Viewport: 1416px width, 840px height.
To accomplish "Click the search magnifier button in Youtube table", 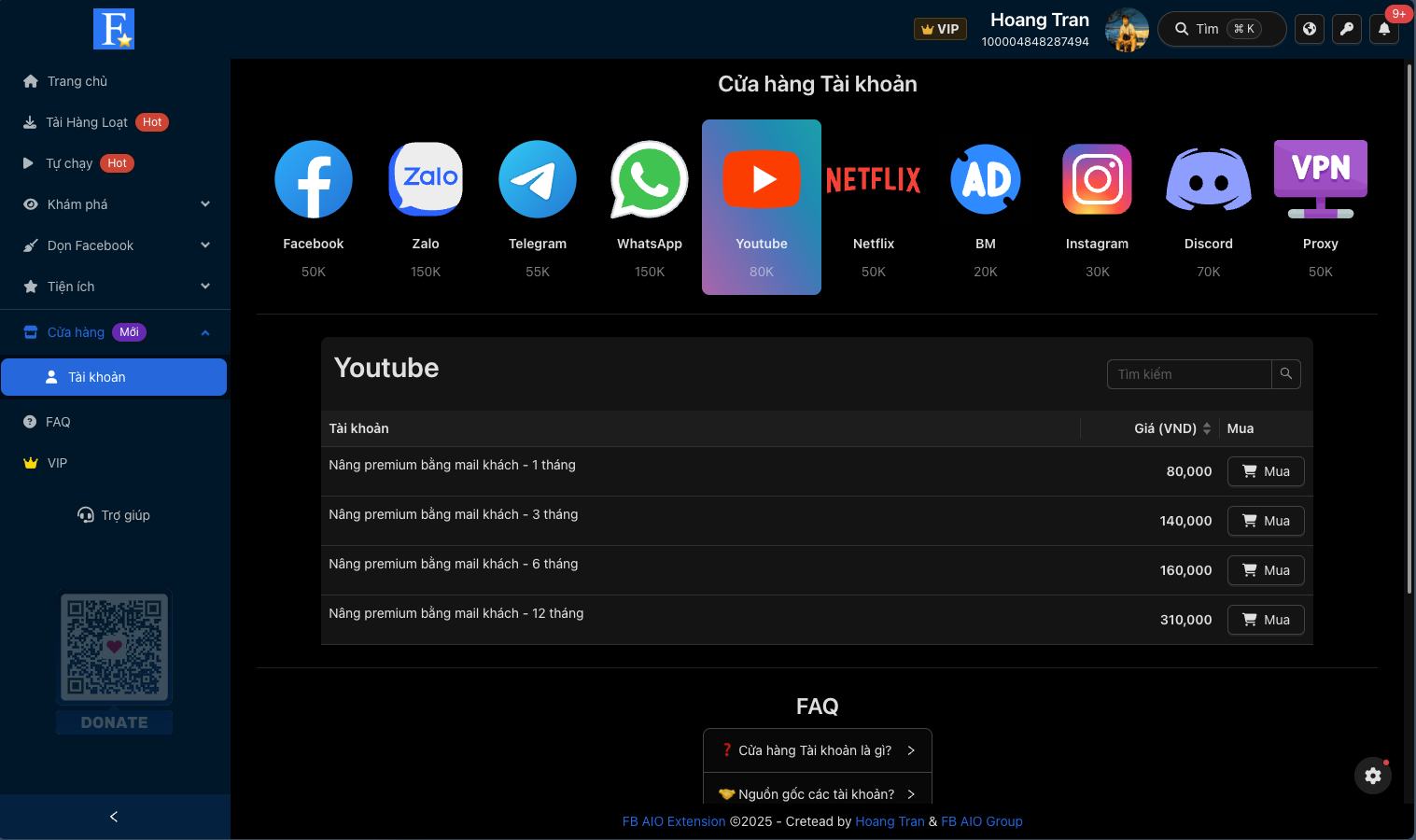I will 1286,374.
